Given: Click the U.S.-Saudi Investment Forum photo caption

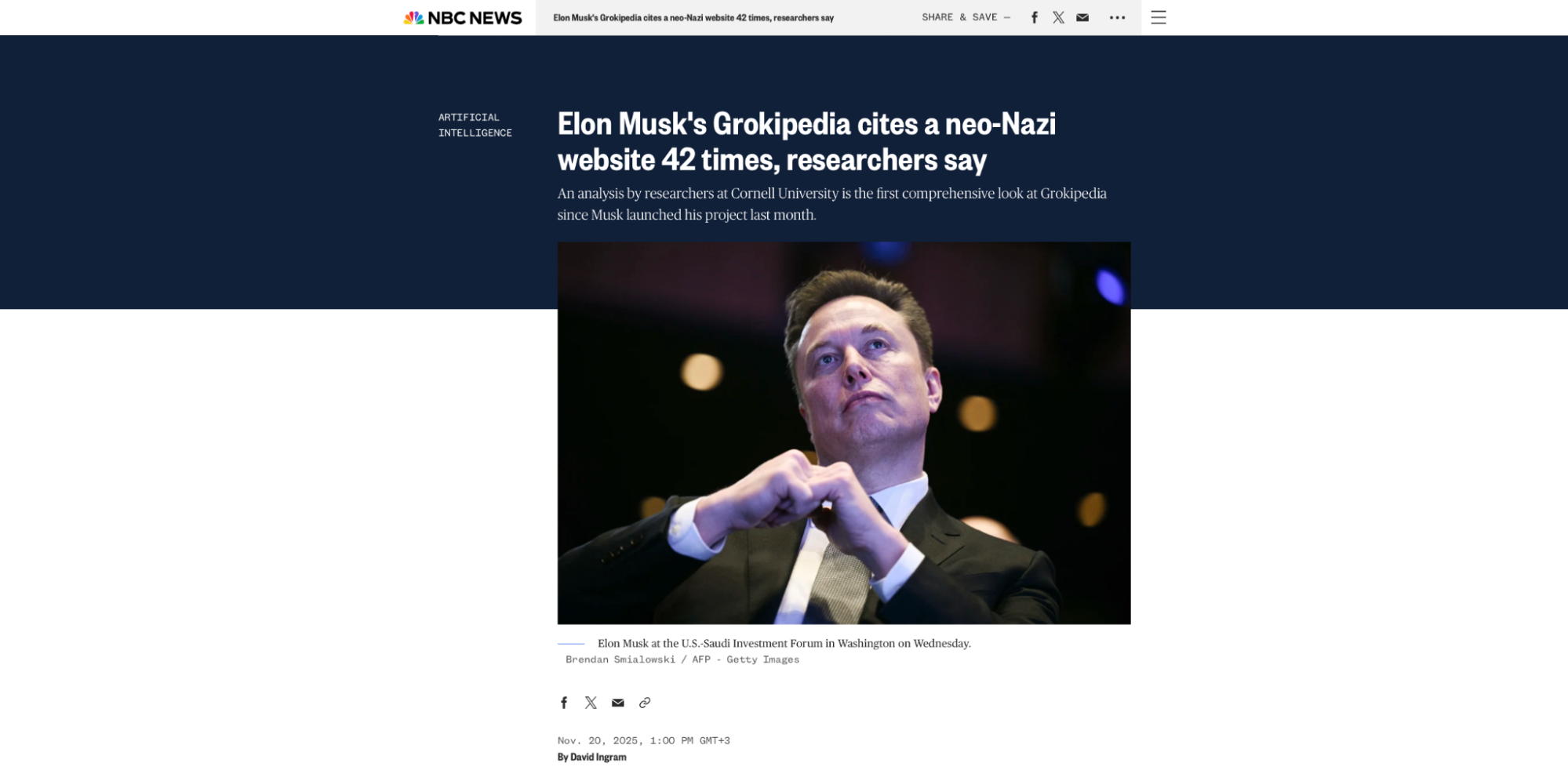Looking at the screenshot, I should 784,643.
